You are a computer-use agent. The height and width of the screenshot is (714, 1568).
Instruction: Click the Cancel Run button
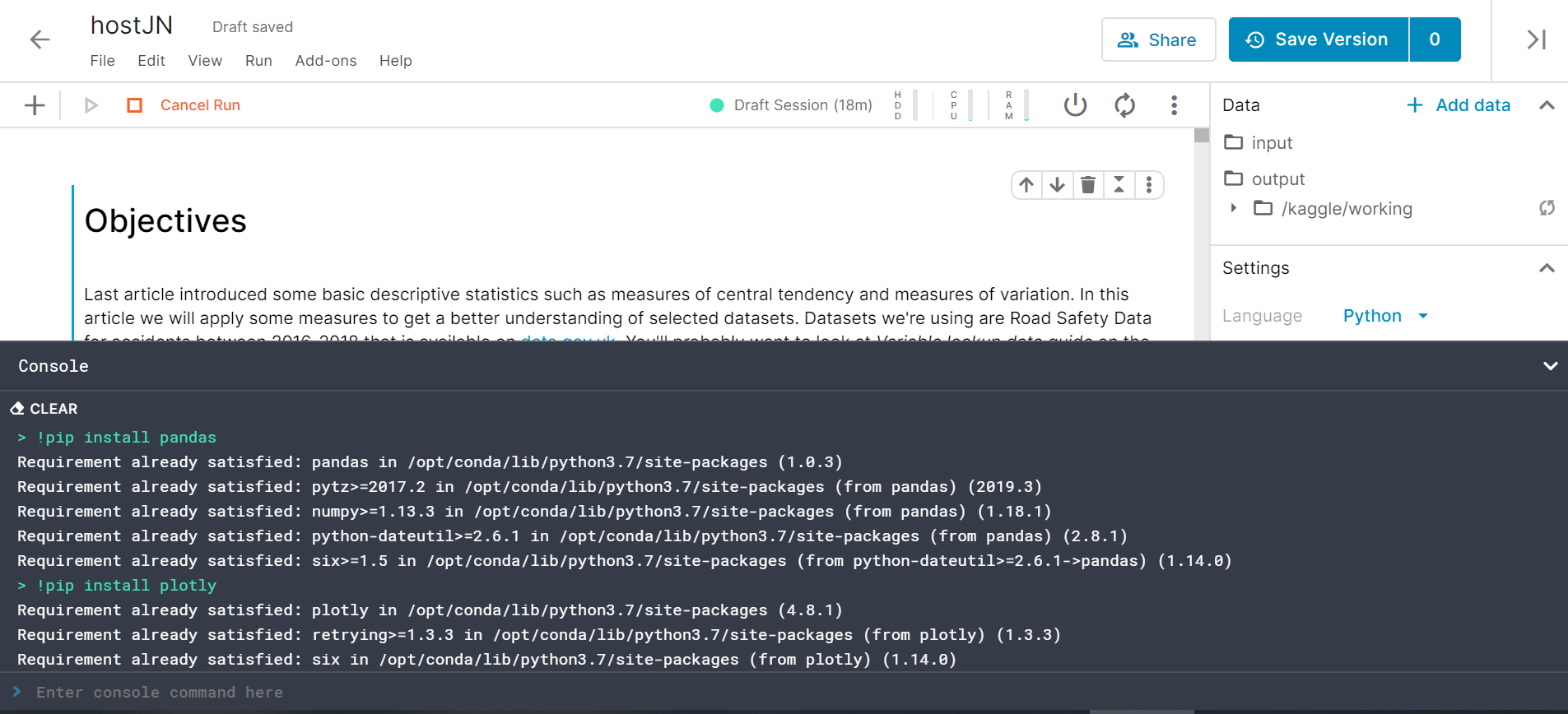pos(200,105)
